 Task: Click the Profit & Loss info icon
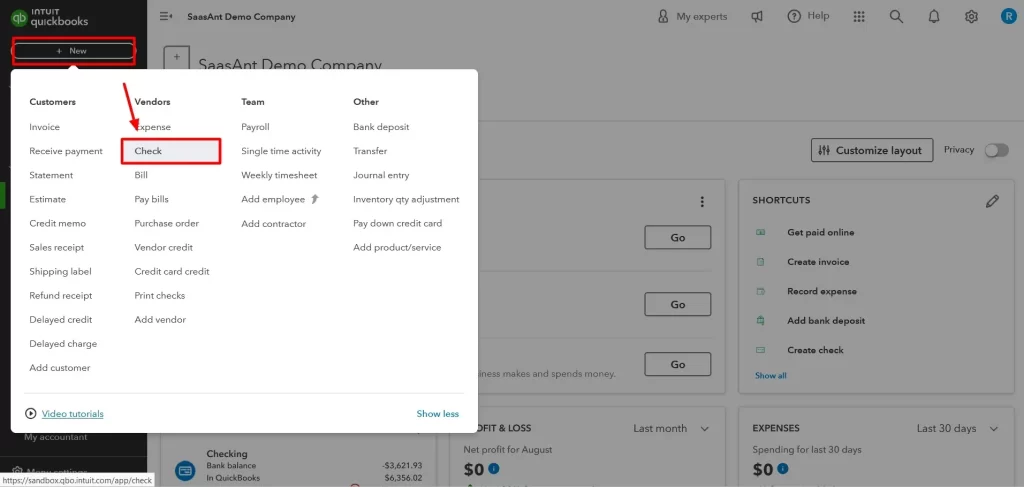tap(494, 469)
